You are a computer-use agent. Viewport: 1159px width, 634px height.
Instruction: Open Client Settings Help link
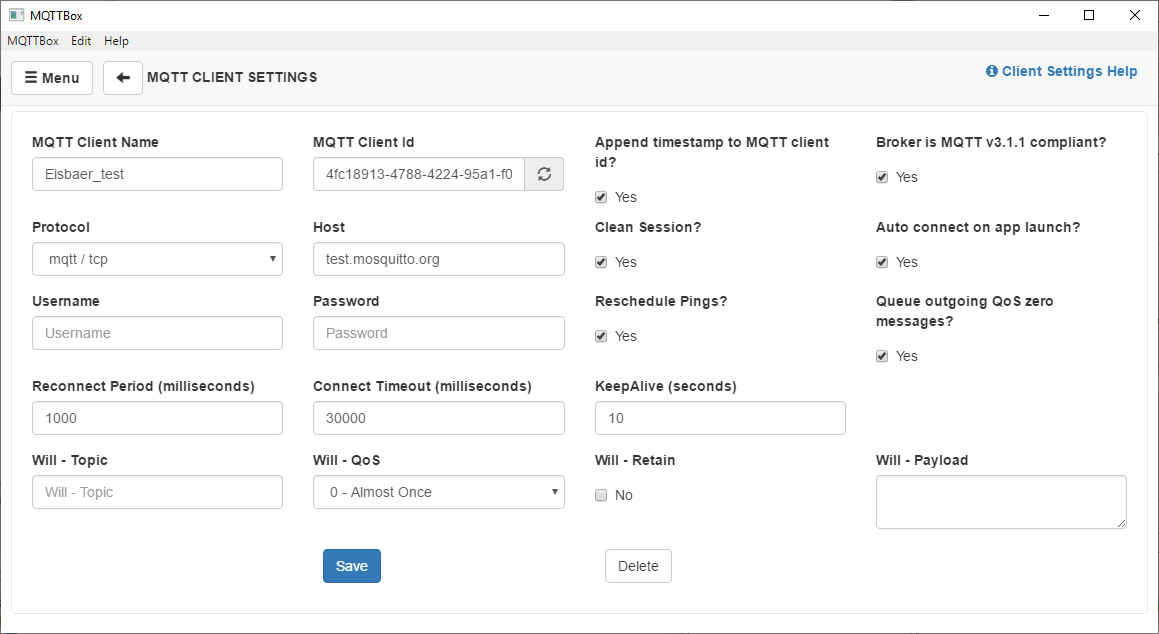(1061, 71)
